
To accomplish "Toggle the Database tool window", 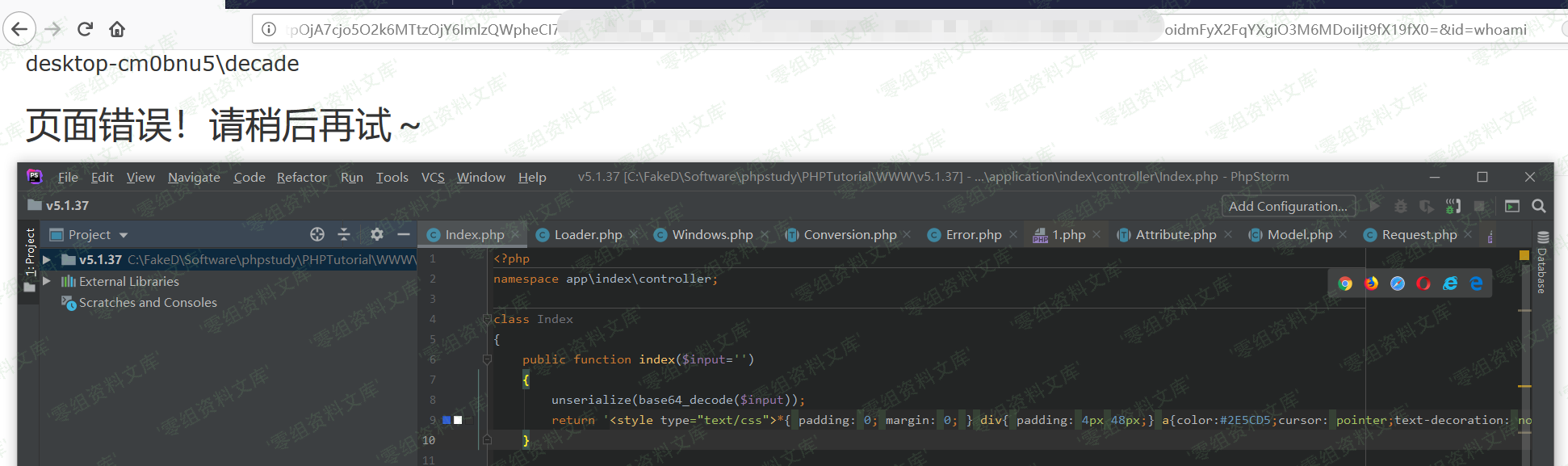I will (x=1542, y=263).
